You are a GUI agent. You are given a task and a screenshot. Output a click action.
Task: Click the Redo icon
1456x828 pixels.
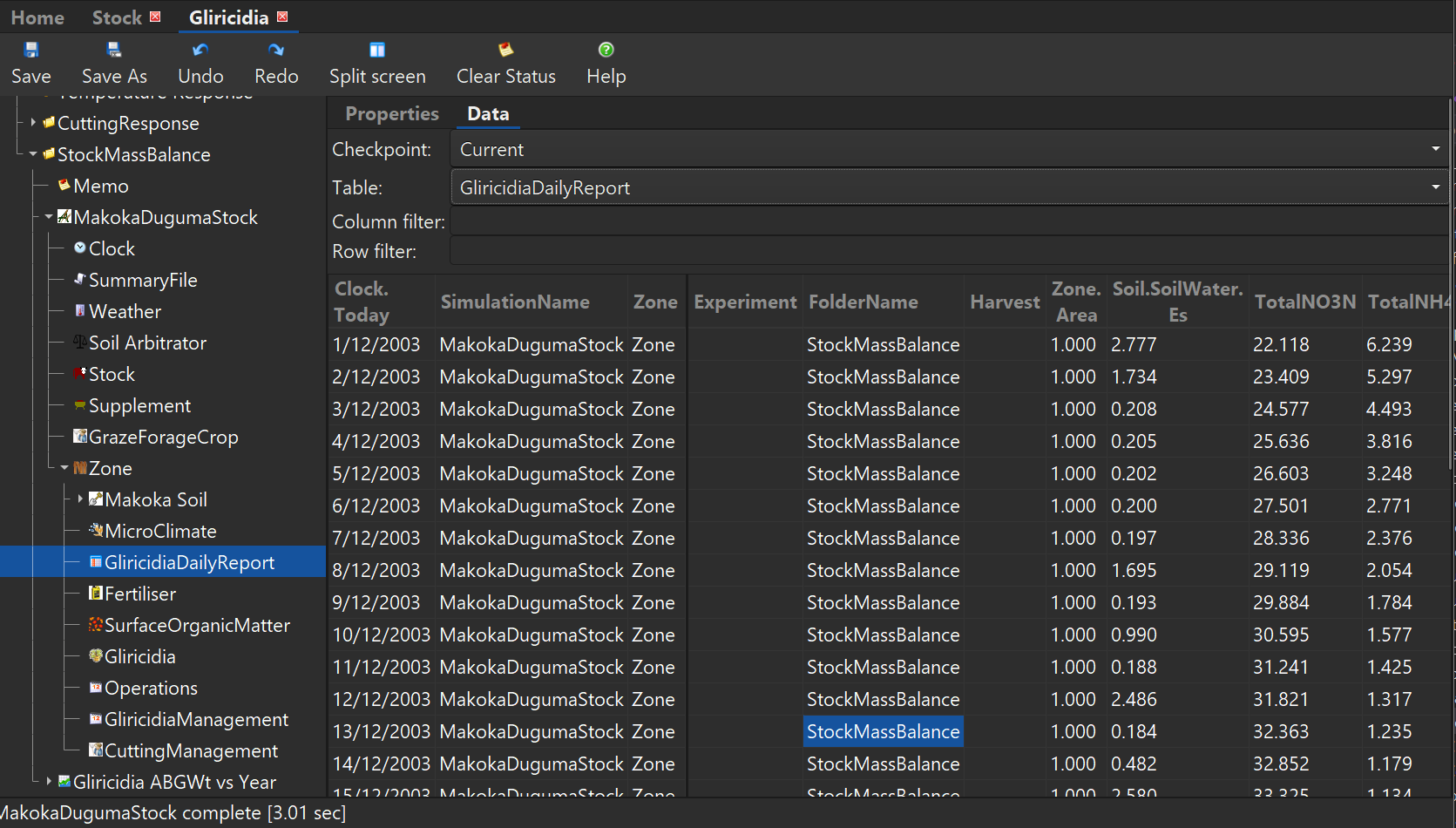pos(275,50)
